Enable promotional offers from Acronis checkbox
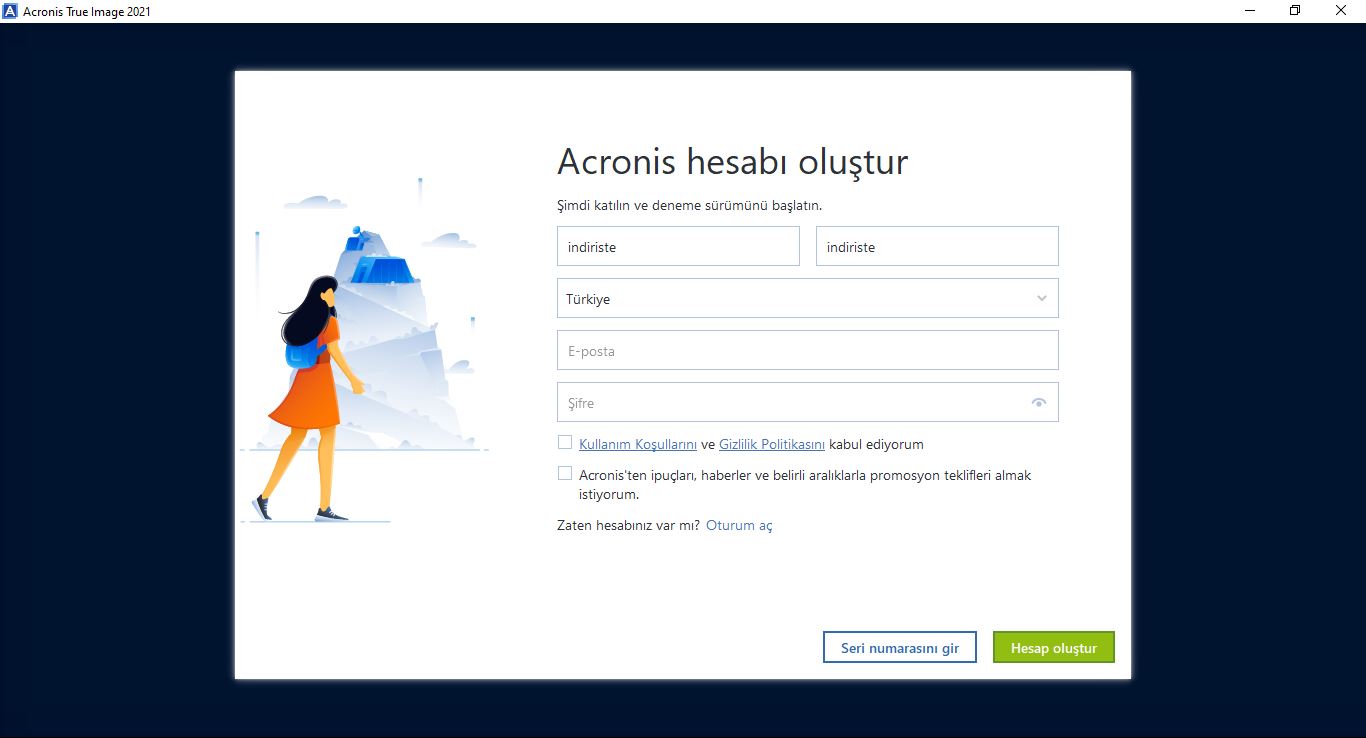The image size is (1366, 738). pyautogui.click(x=565, y=473)
